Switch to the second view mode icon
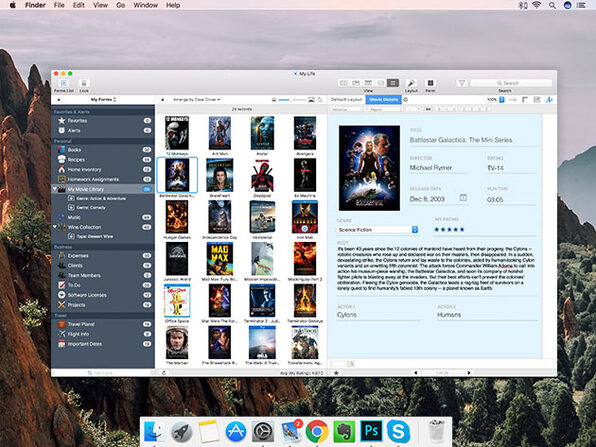Image resolution: width=596 pixels, height=447 pixels. (x=356, y=83)
